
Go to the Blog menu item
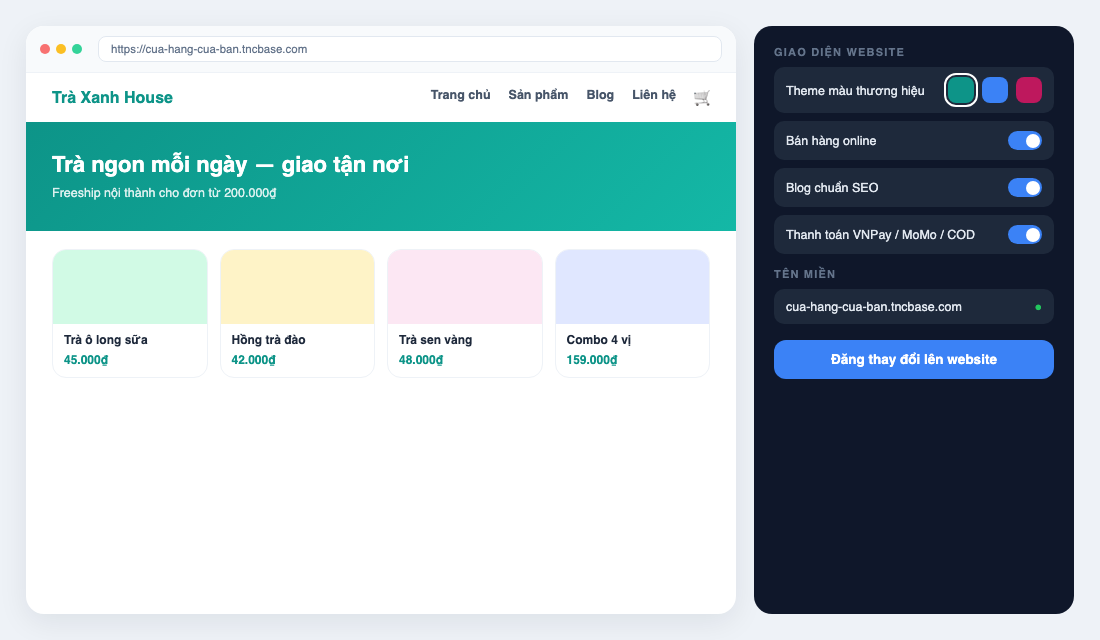click(x=600, y=95)
